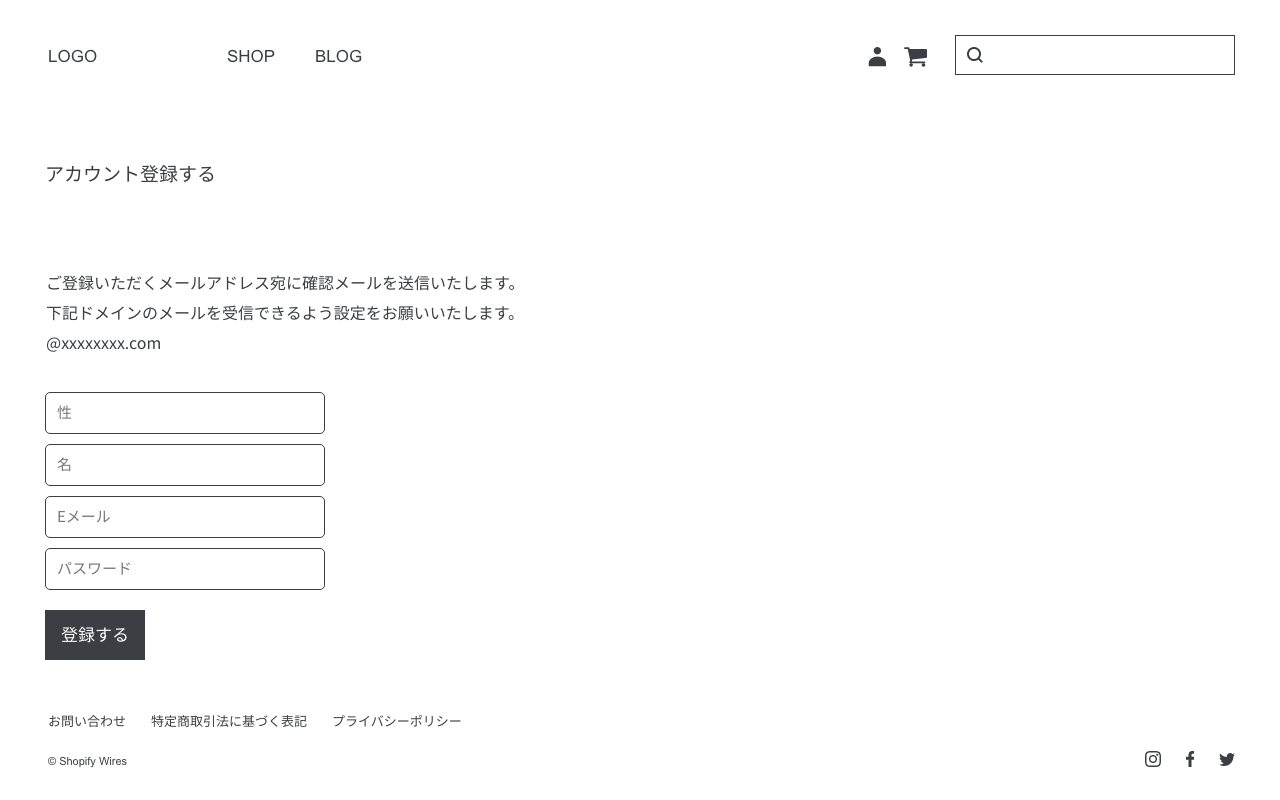Go to SHOP in navigation
1280x800 pixels.
[x=251, y=56]
